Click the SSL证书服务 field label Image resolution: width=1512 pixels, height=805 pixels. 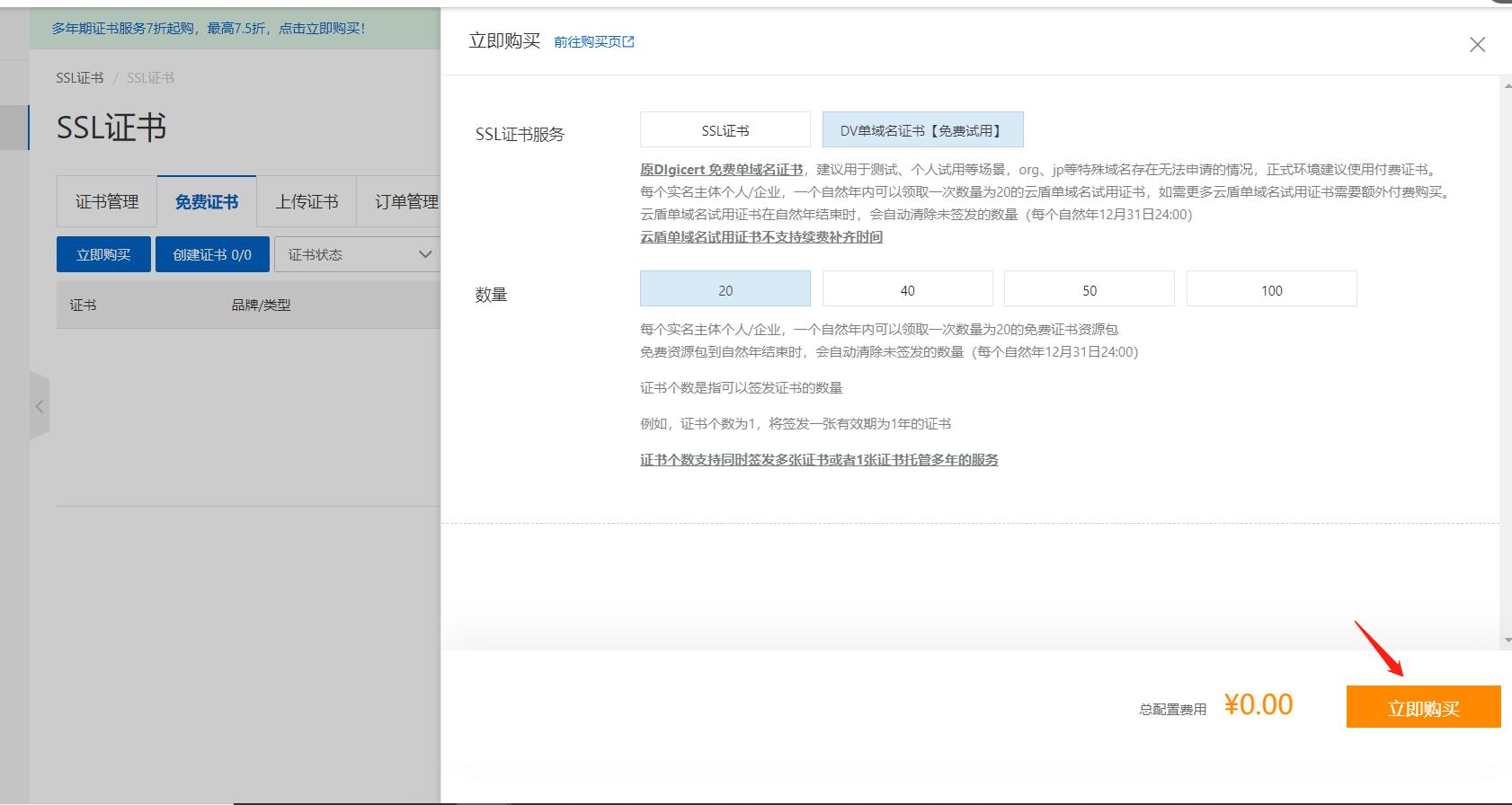coord(520,135)
